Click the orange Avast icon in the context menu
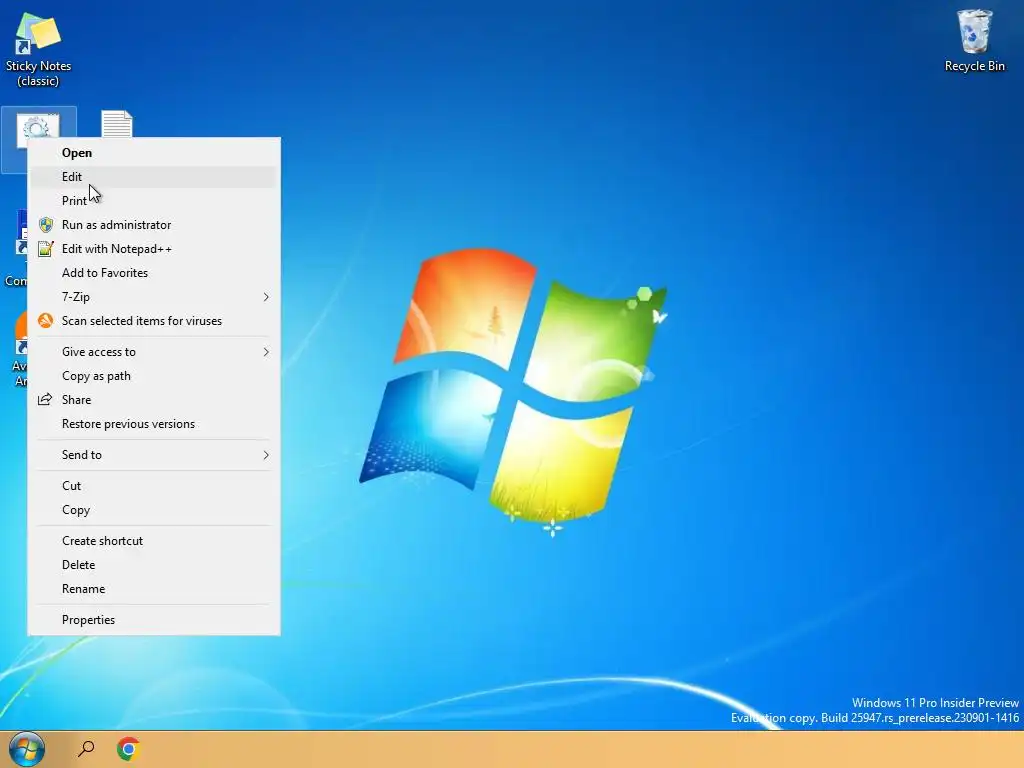The width and height of the screenshot is (1024, 768). (46, 321)
